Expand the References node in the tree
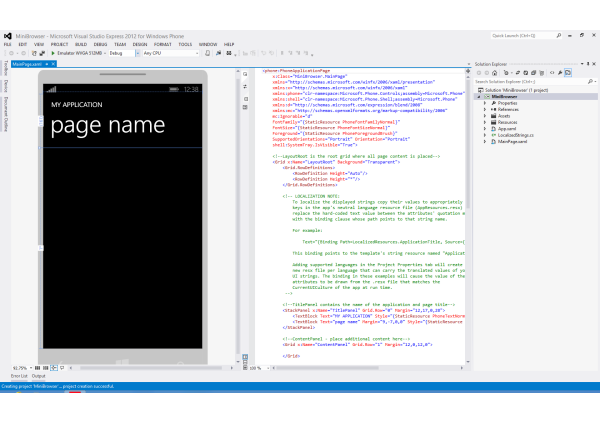Screen dimensions: 600x423 pos(484,109)
